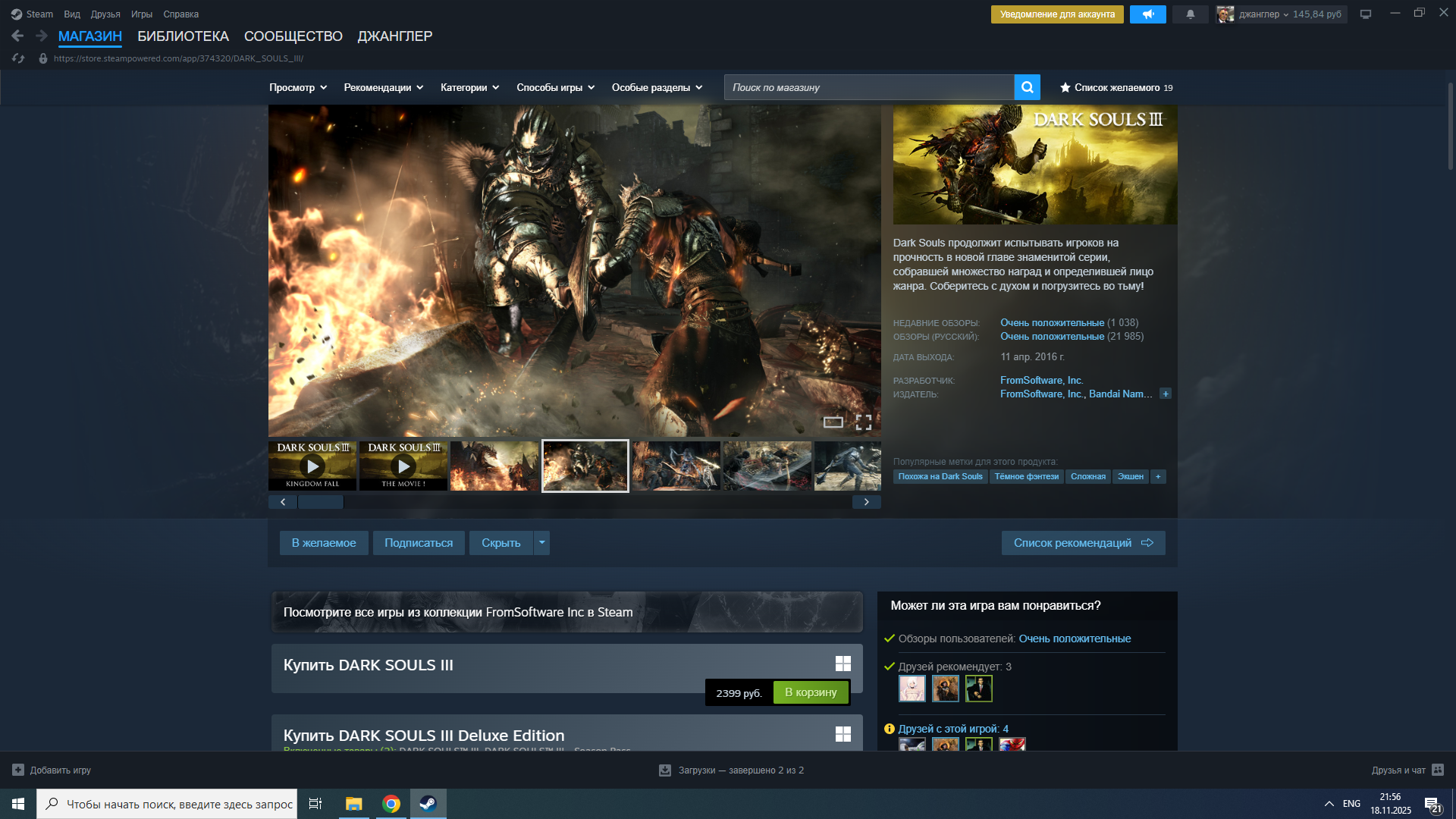
Task: Expand the dropdown arrow beside Скрыть
Action: [x=541, y=543]
